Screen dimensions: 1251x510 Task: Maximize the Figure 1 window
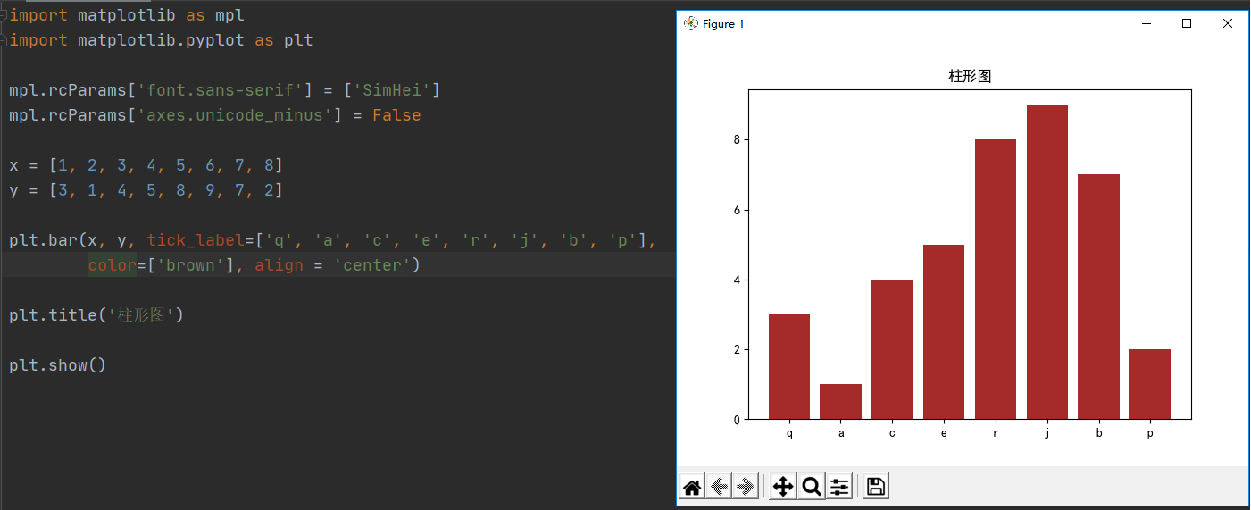(x=1186, y=24)
